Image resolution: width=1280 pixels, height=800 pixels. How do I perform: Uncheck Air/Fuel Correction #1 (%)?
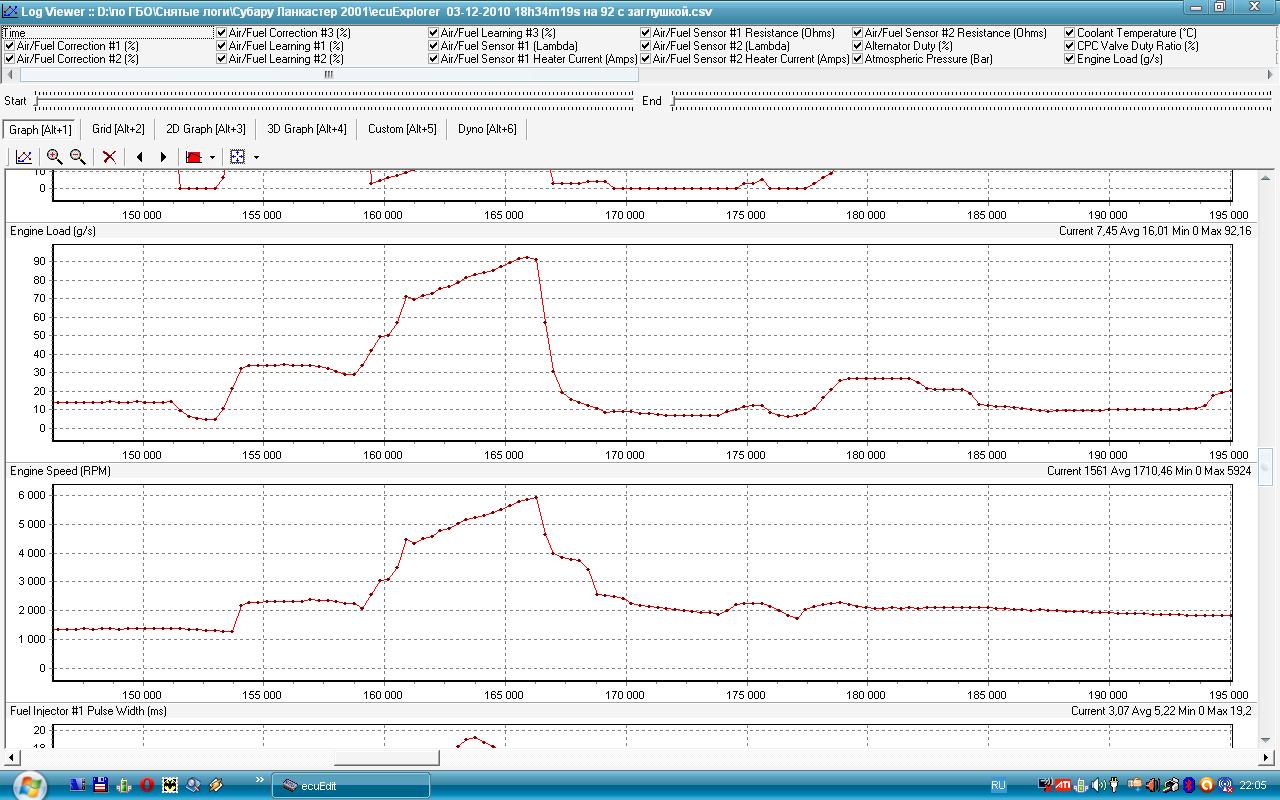tap(9, 46)
